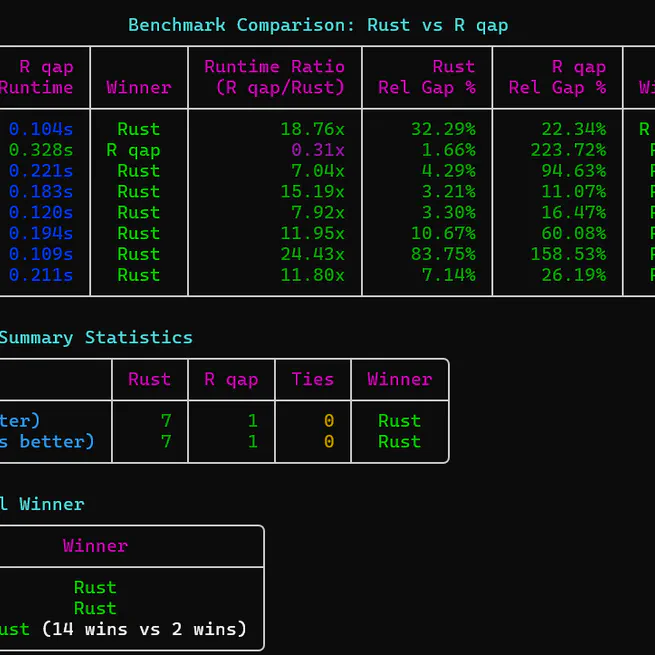Click the Winner header beside Runtime Ratio
Viewport: 655px width, 655px height.
click(x=139, y=88)
